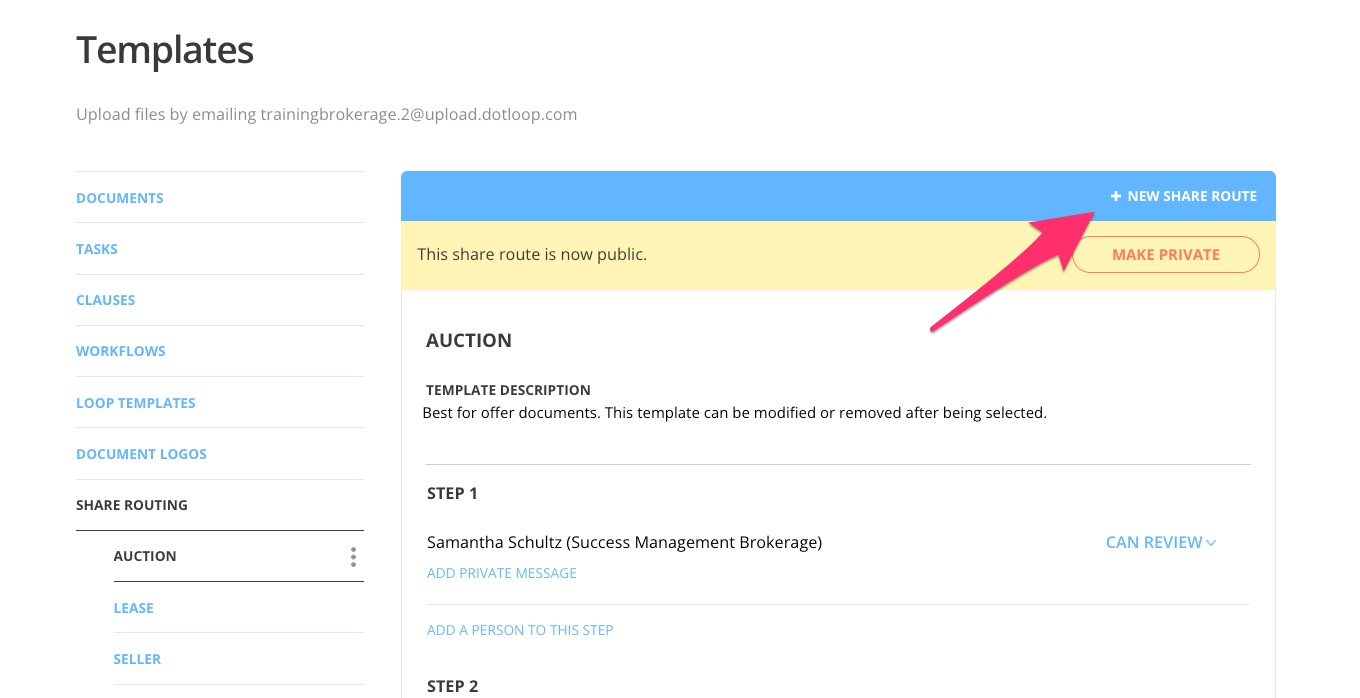The image size is (1360, 698).
Task: Open DOCUMENT LOGOS
Action: tap(141, 453)
